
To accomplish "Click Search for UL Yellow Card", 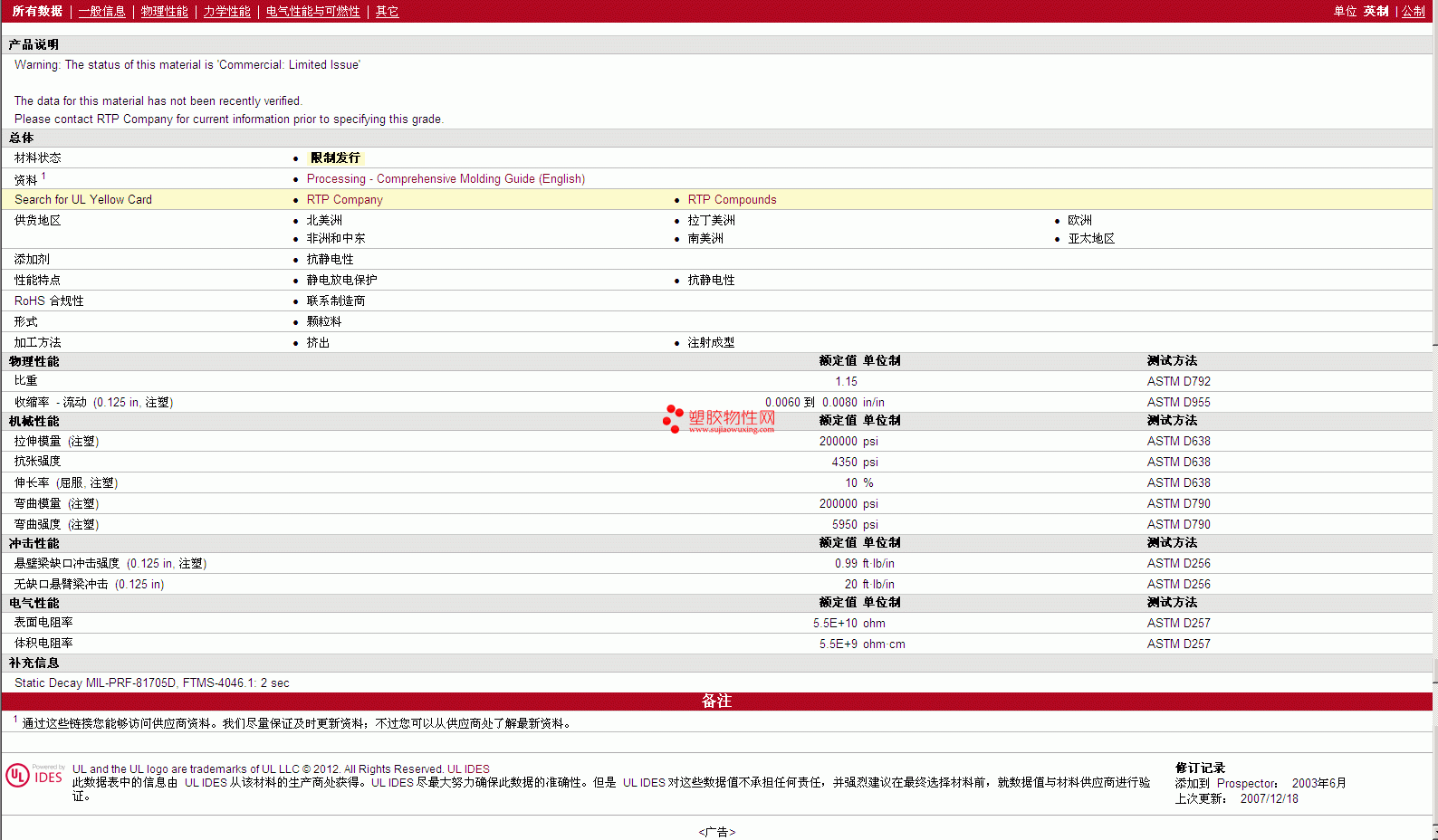I will pos(83,200).
